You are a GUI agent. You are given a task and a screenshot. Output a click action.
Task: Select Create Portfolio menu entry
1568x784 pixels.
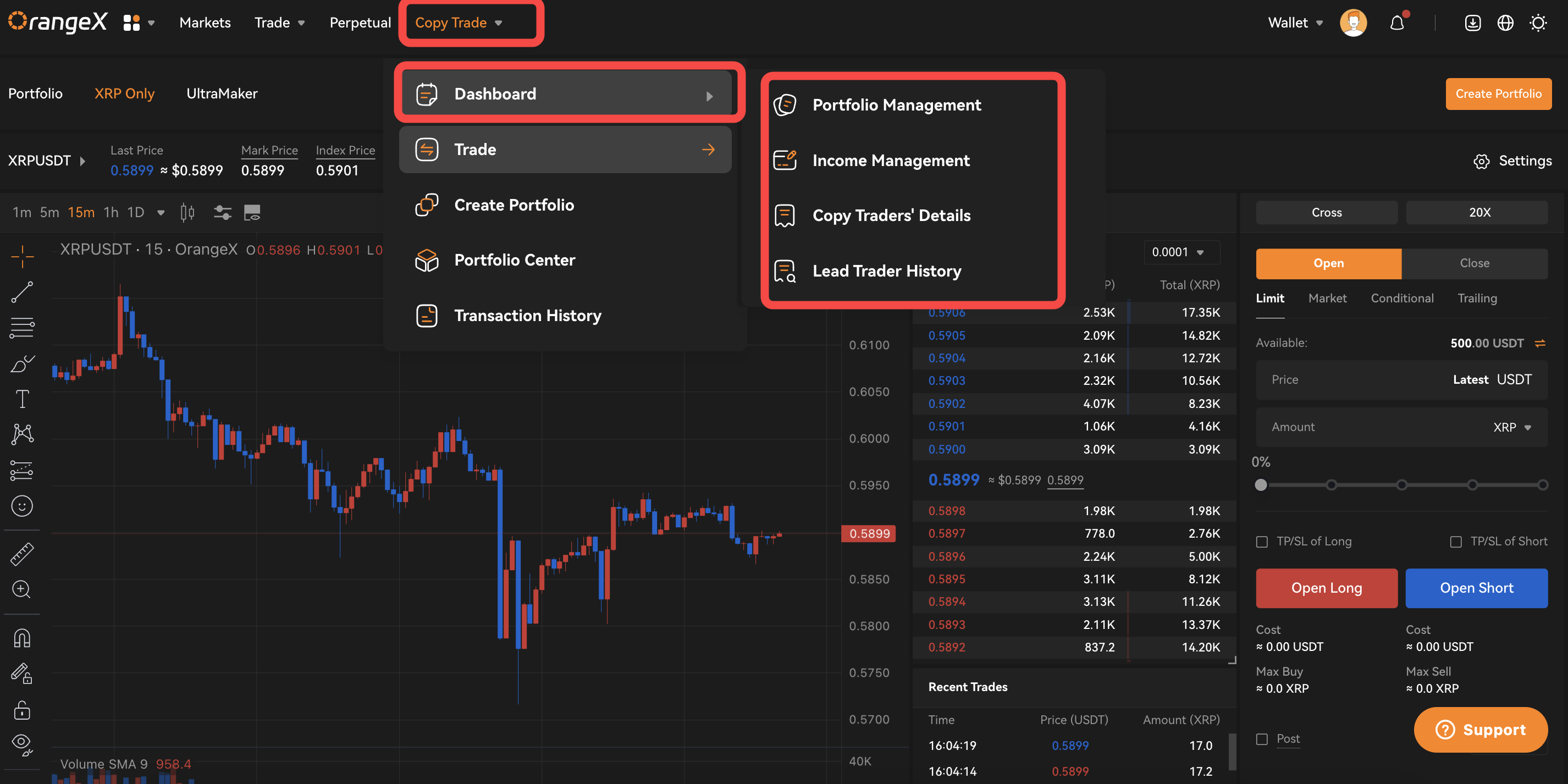(x=515, y=205)
